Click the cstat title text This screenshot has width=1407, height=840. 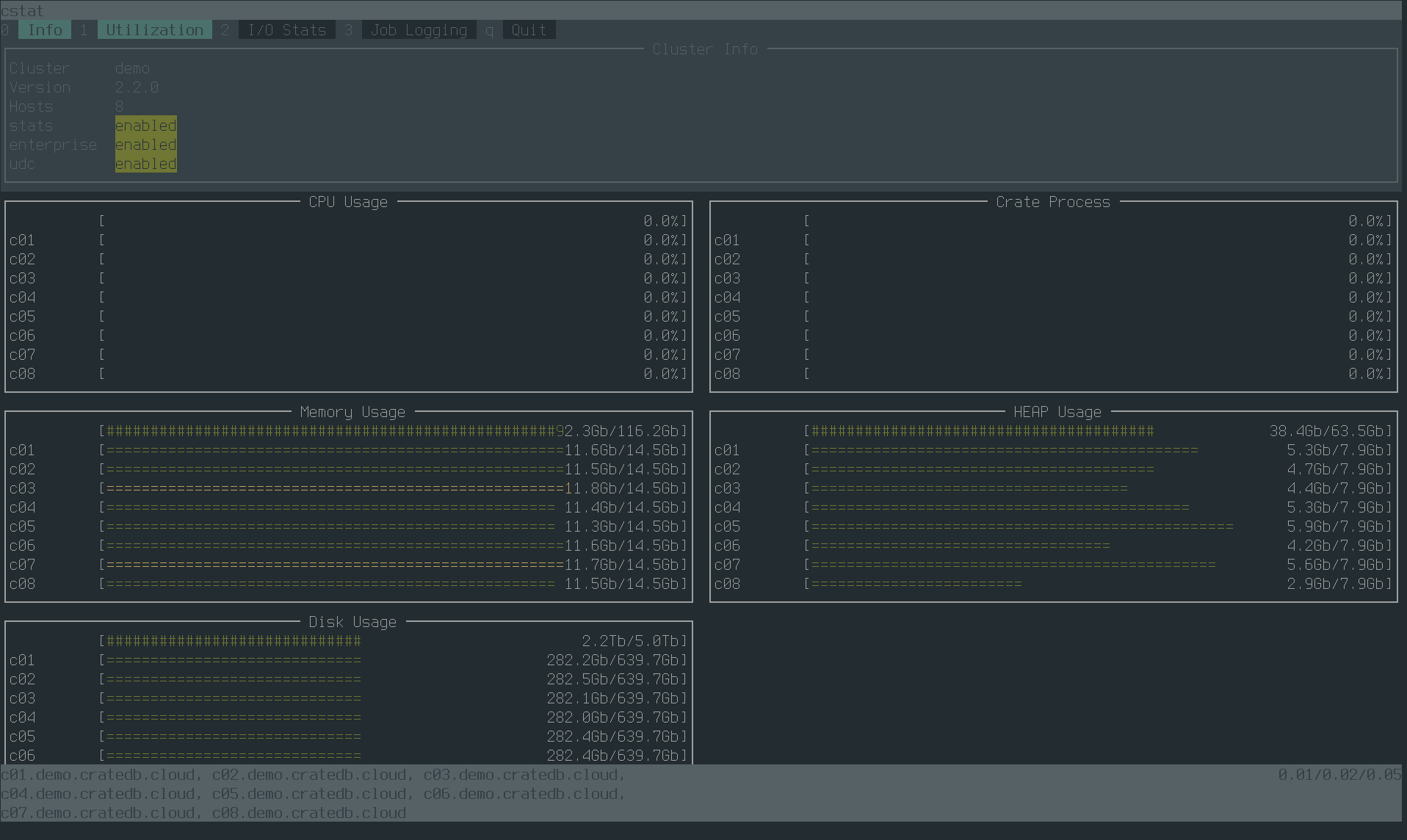tap(22, 10)
